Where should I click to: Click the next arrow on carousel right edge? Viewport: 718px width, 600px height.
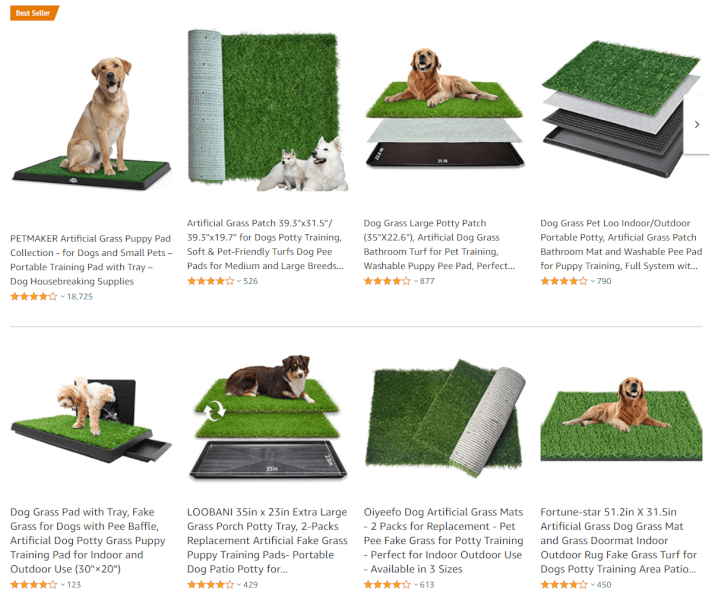(696, 124)
